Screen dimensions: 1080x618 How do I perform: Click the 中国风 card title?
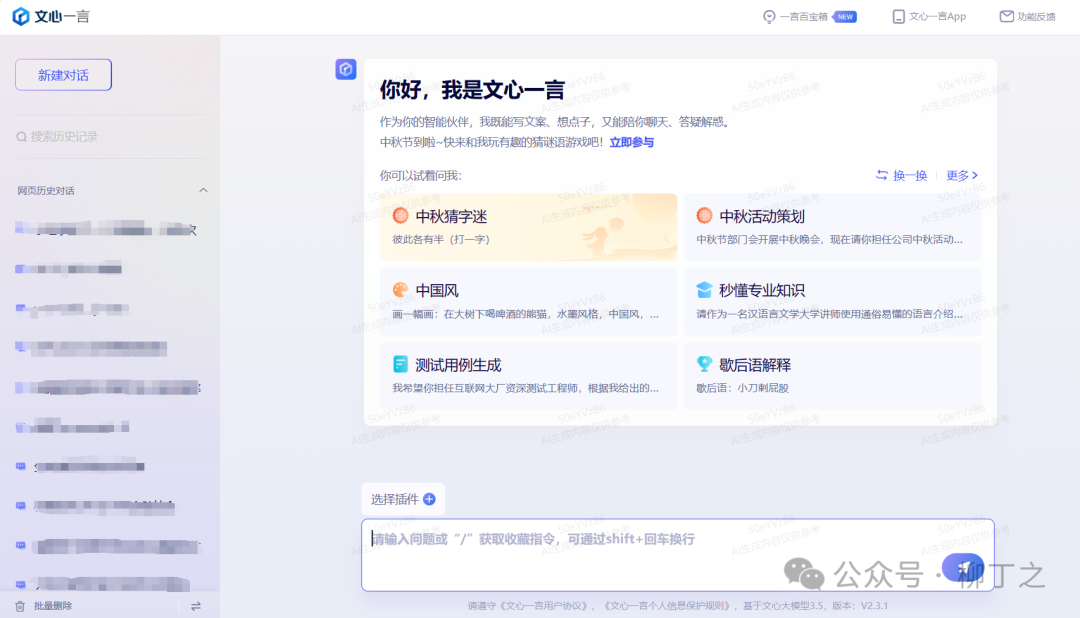point(437,291)
